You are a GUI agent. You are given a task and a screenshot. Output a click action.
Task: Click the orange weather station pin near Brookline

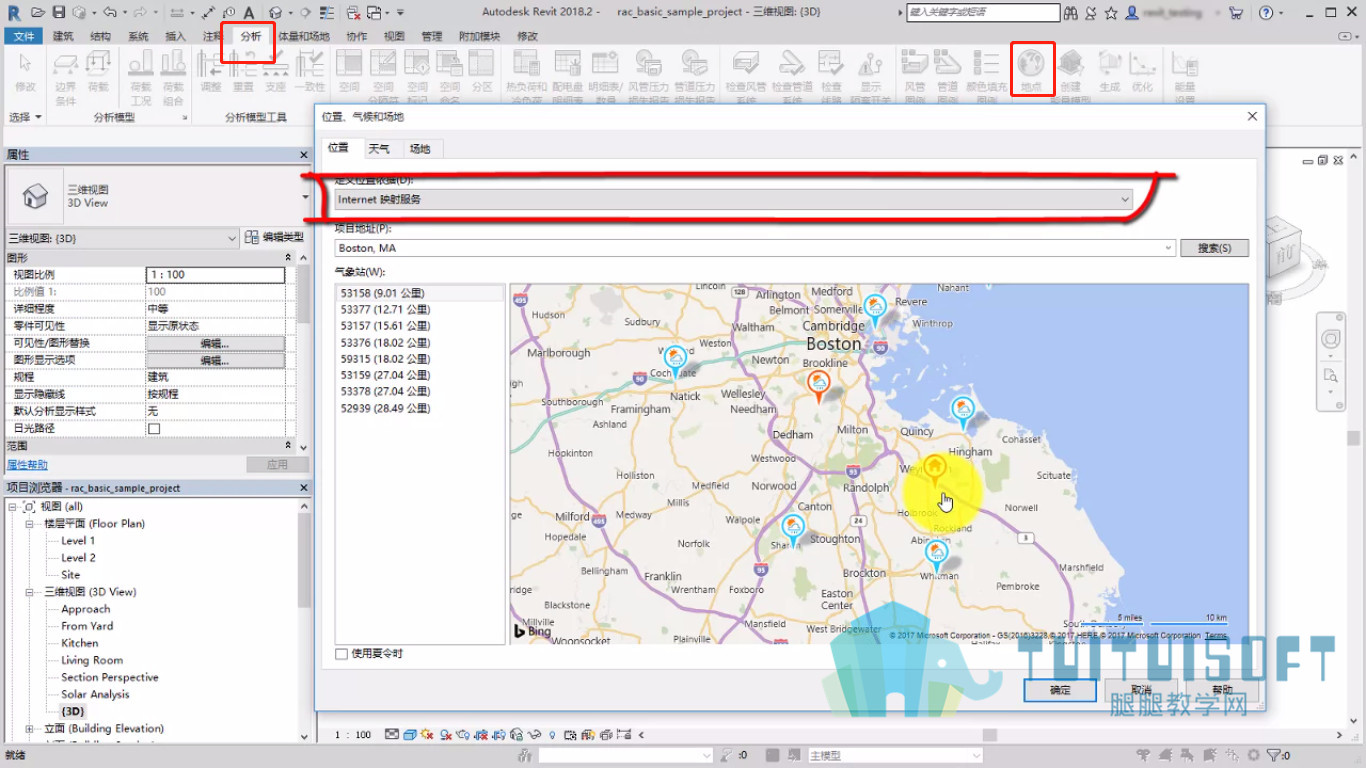[818, 386]
